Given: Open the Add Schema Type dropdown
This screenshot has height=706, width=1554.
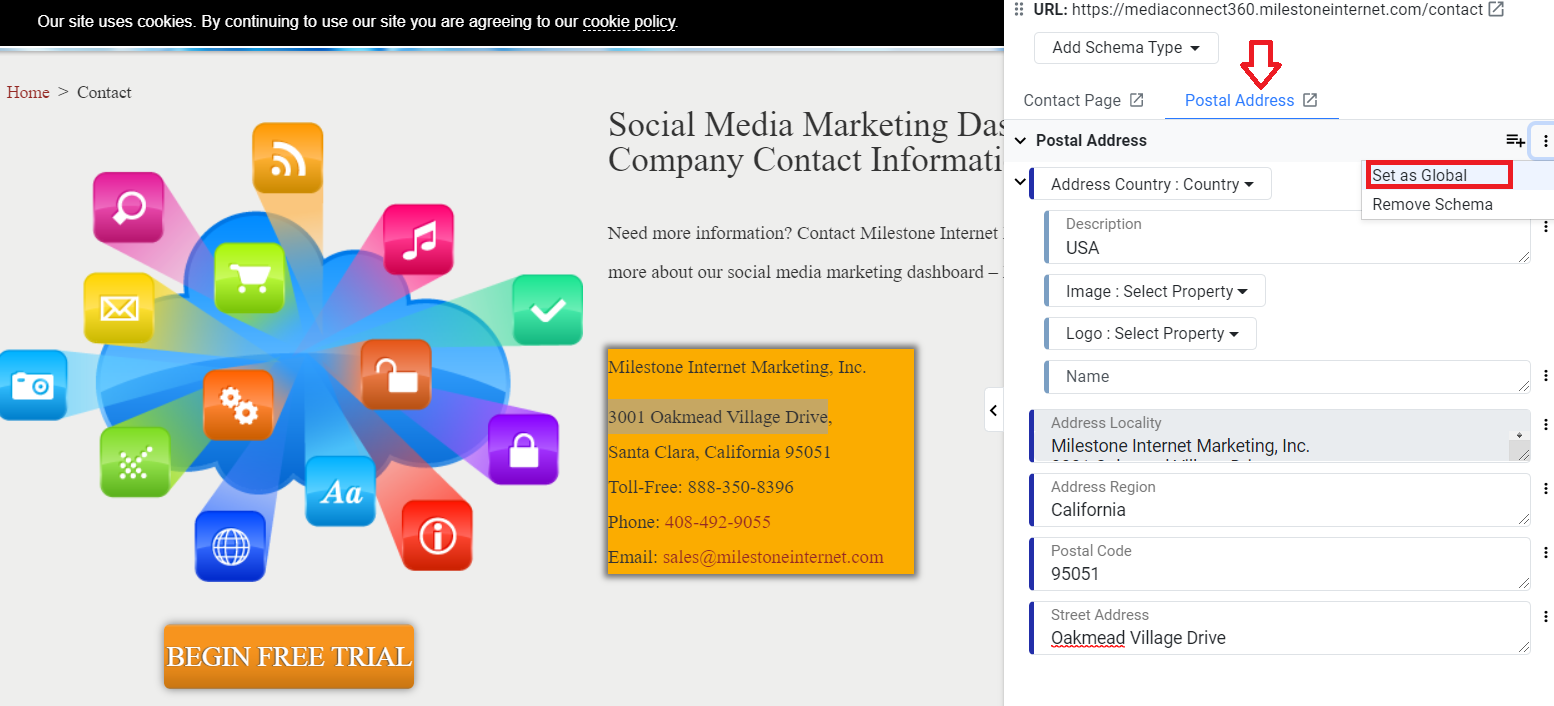Looking at the screenshot, I should pos(1126,48).
